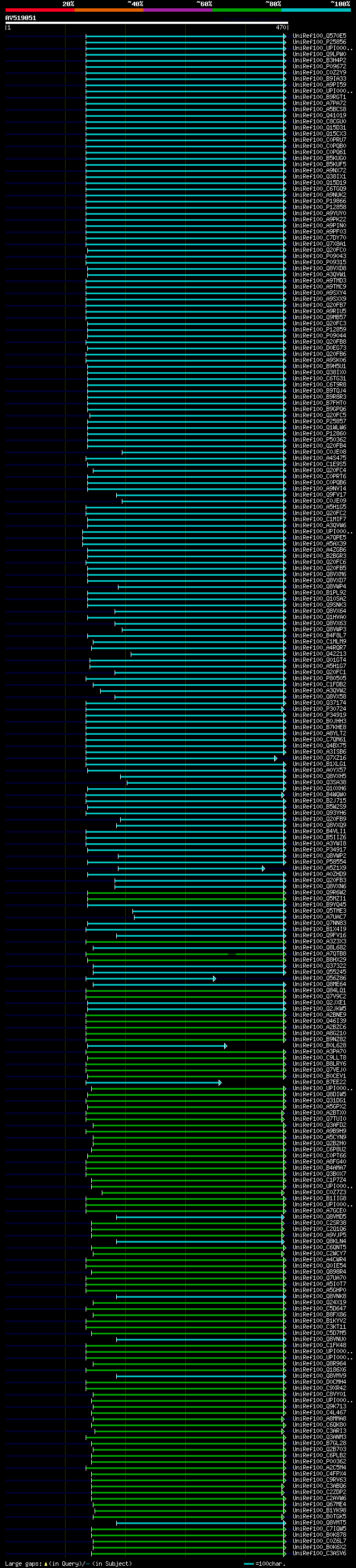356x1568 pixels.
Task: Open hit UniRef100_P09672
Action: coord(319,66)
